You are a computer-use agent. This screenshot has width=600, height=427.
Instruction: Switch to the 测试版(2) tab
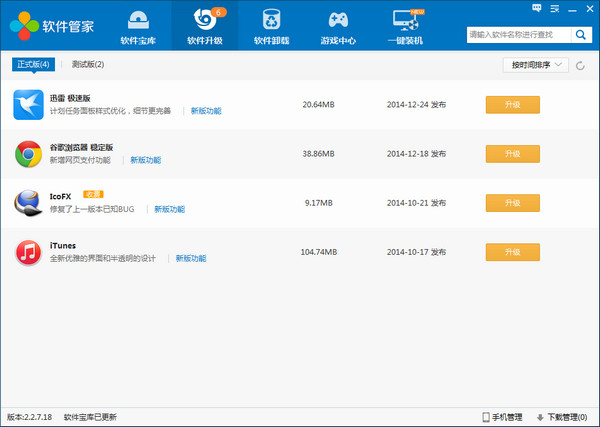tap(88, 64)
